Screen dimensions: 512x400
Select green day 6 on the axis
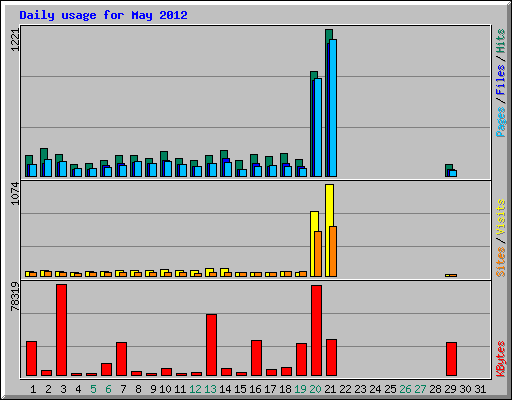click(108, 389)
